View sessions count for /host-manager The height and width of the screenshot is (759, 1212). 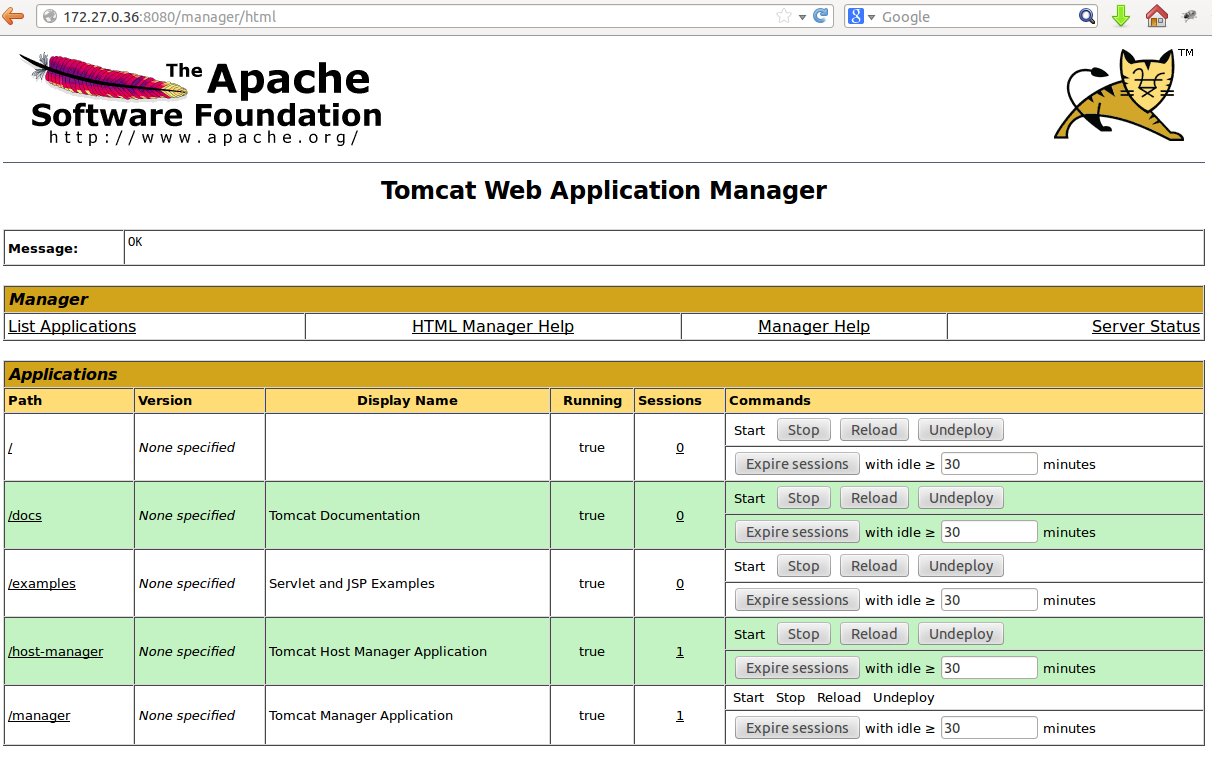coord(680,652)
